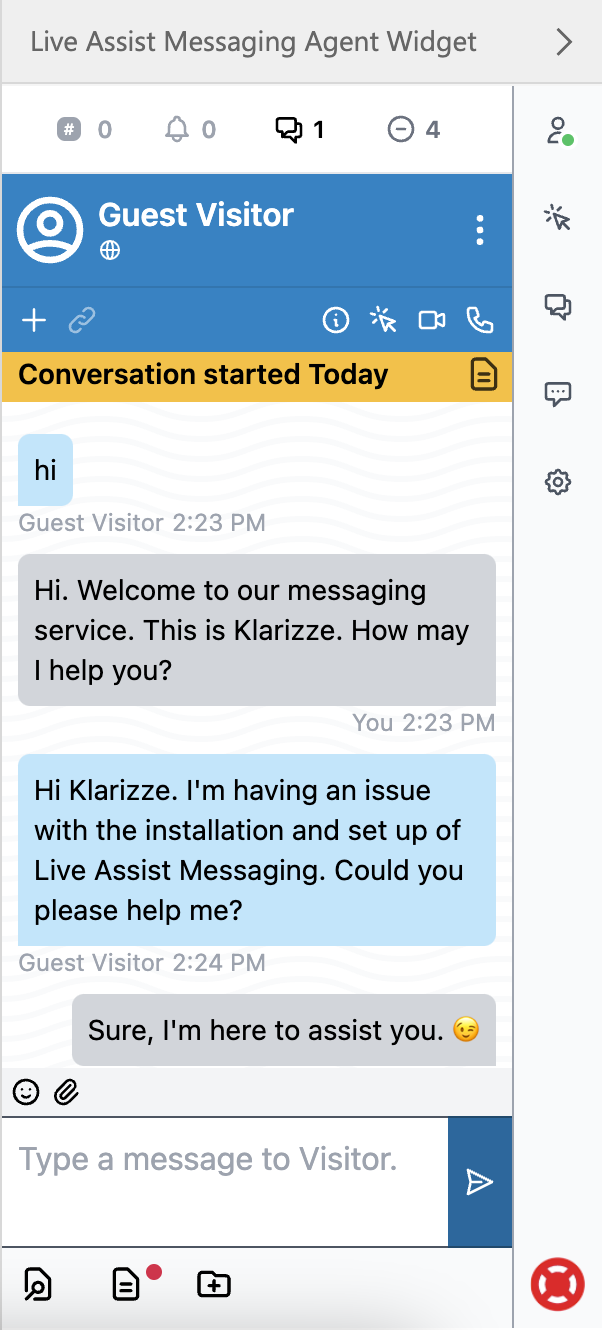This screenshot has width=602, height=1330.
Task: Start a voice call with visitor
Action: [x=480, y=320]
